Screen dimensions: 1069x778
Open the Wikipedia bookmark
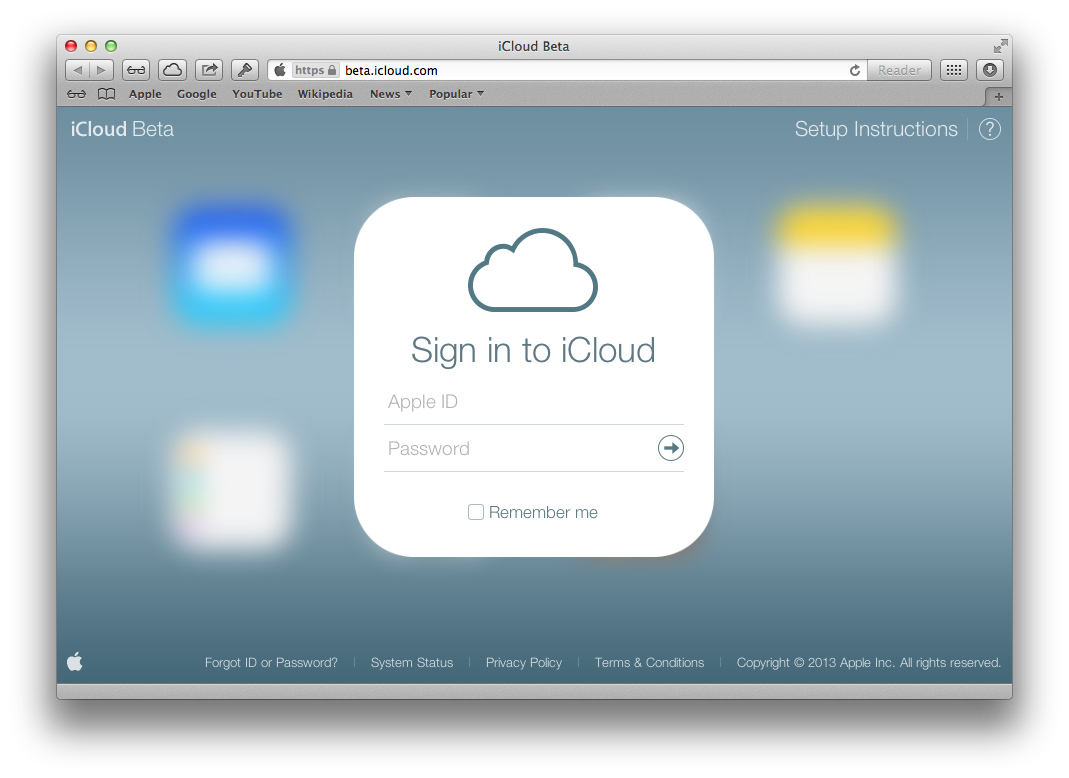(x=325, y=94)
